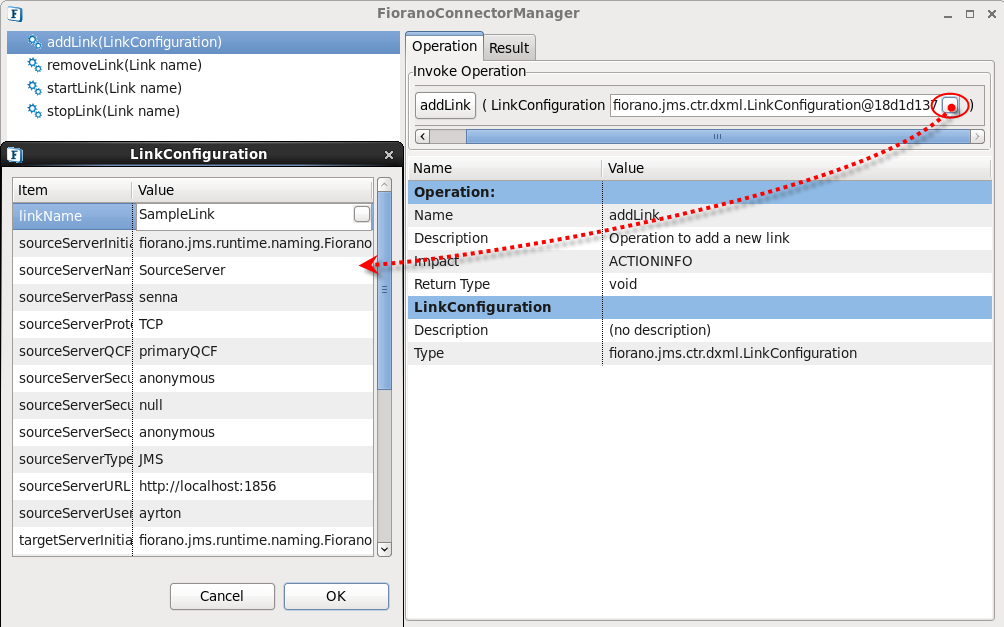Click the Value column header in Operation table
The width and height of the screenshot is (1004, 627).
click(797, 168)
